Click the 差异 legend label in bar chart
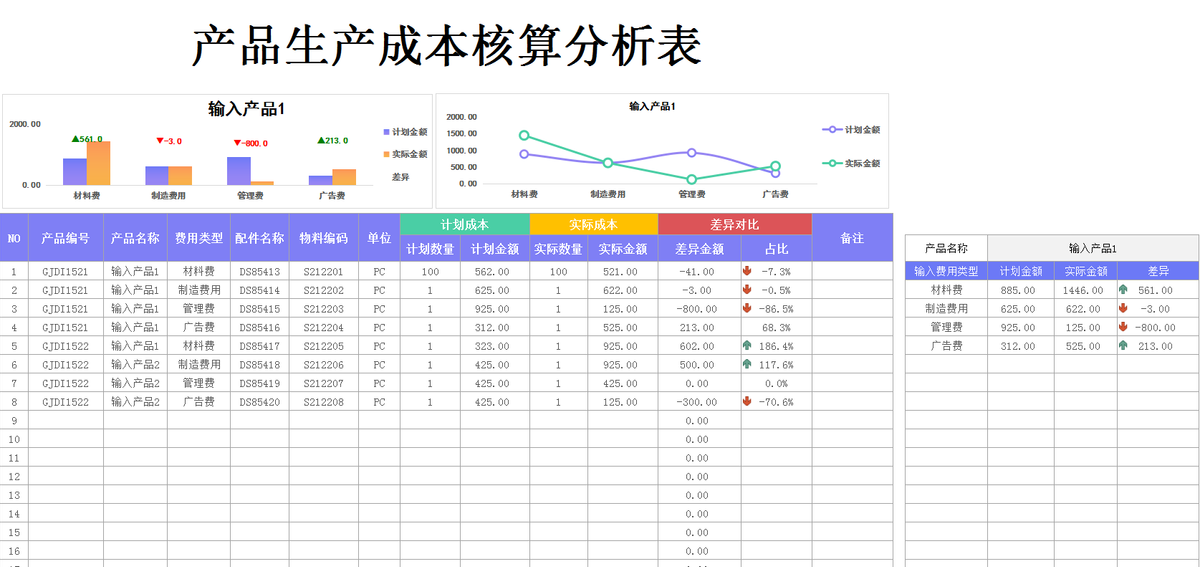1200x567 pixels. 401,176
